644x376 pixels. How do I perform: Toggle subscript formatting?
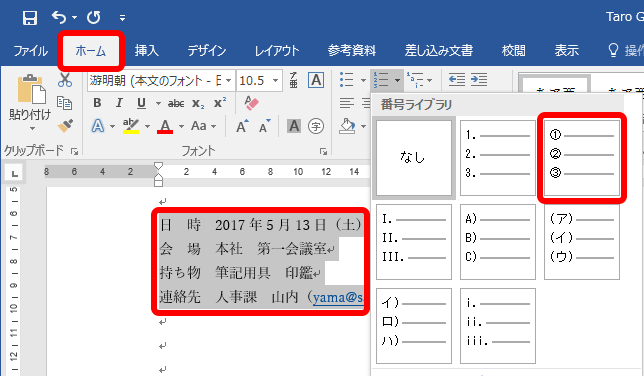click(198, 104)
